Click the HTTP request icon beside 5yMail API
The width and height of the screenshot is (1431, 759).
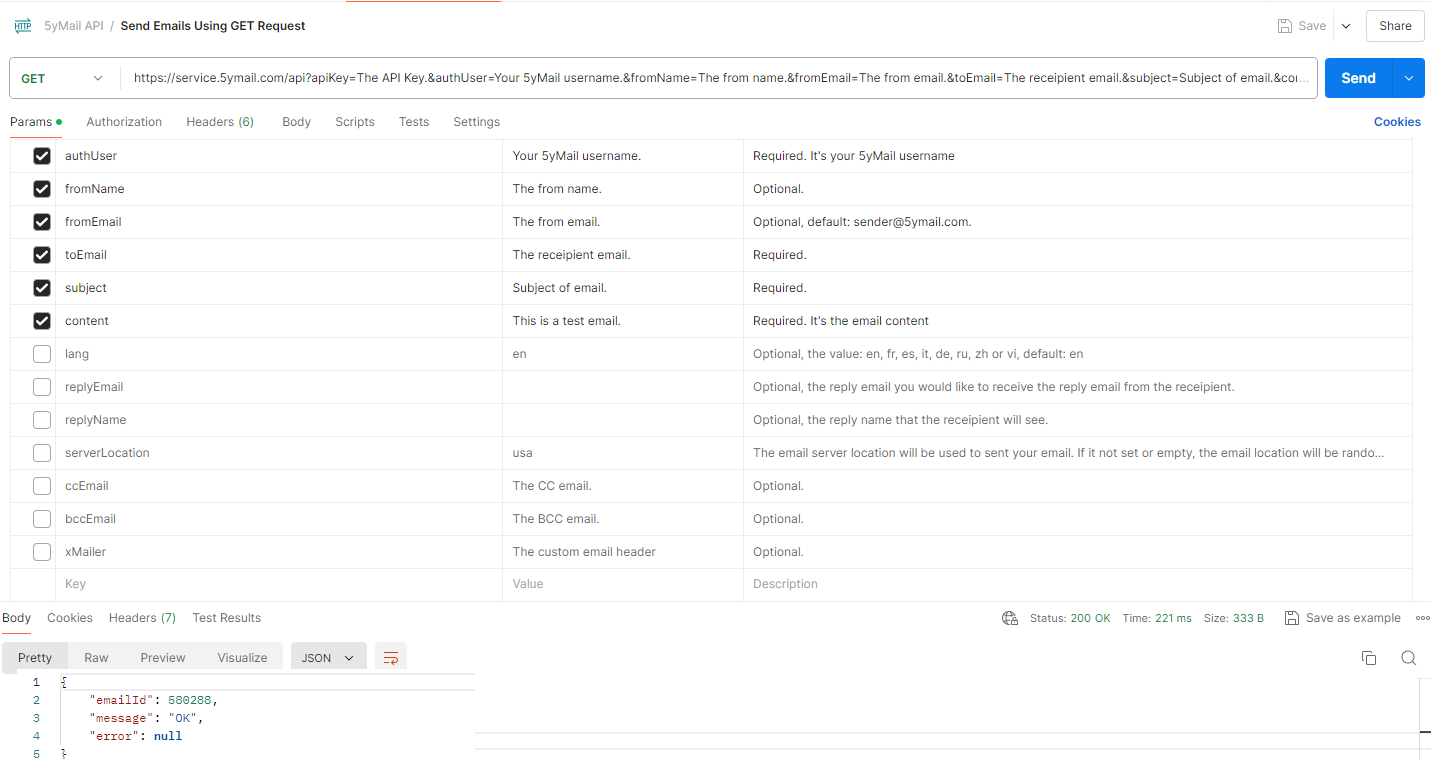click(x=23, y=26)
